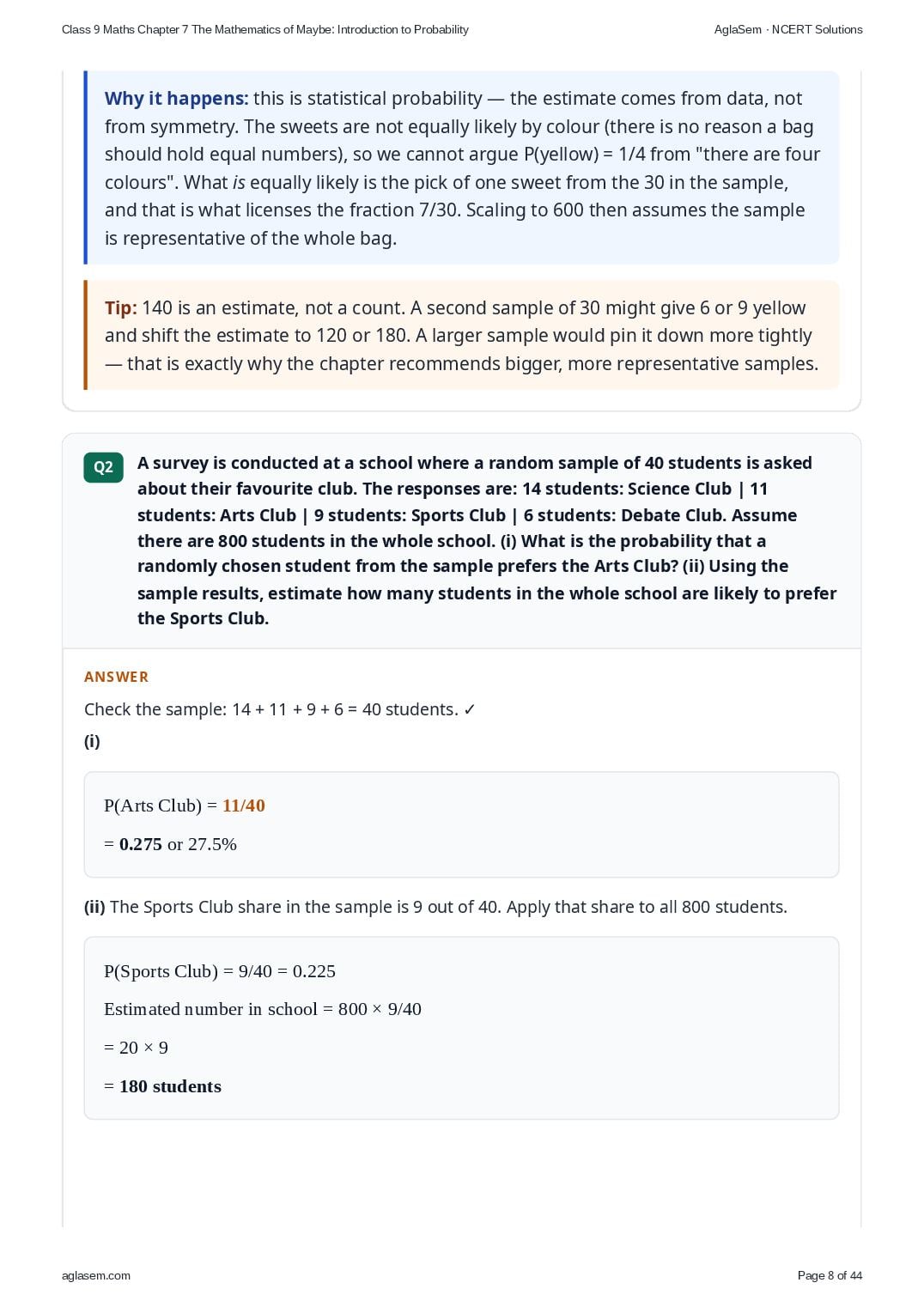Click the blue accent bar of explanation box

86,167
